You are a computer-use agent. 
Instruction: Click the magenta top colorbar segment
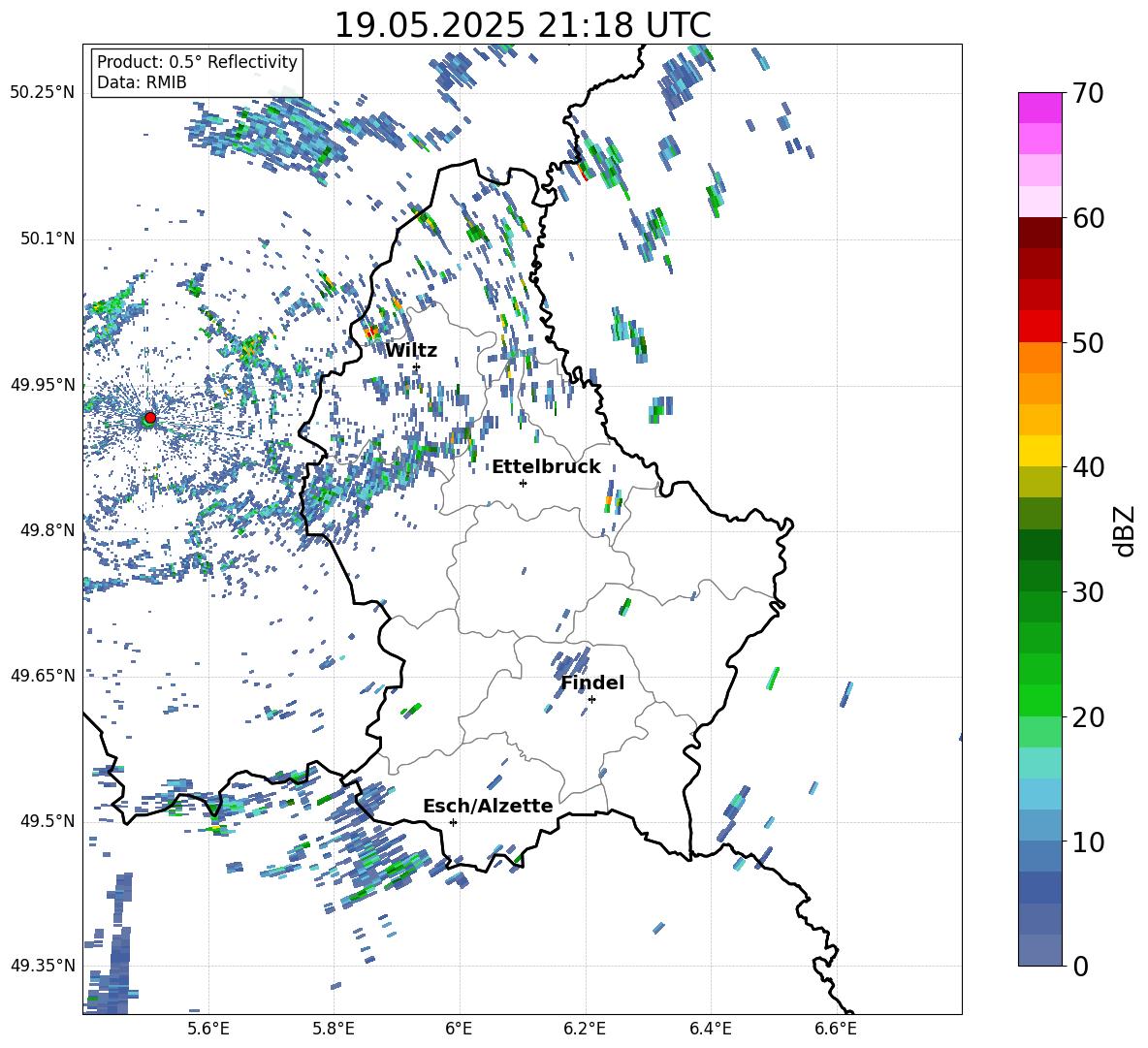click(x=1039, y=108)
